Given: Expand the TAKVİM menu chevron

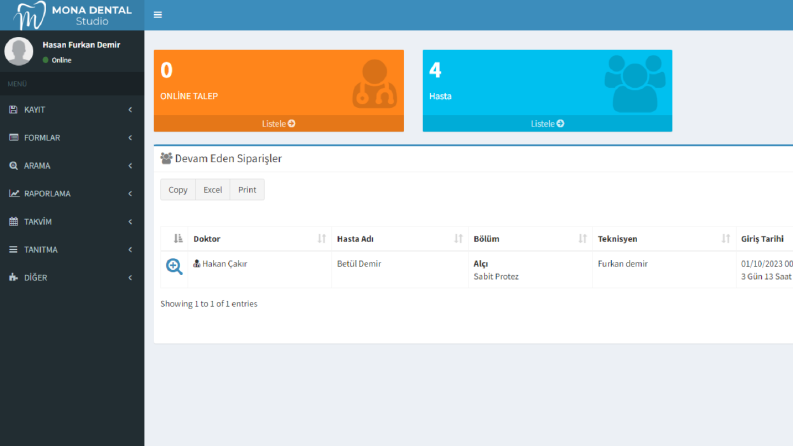Looking at the screenshot, I should click(x=130, y=221).
